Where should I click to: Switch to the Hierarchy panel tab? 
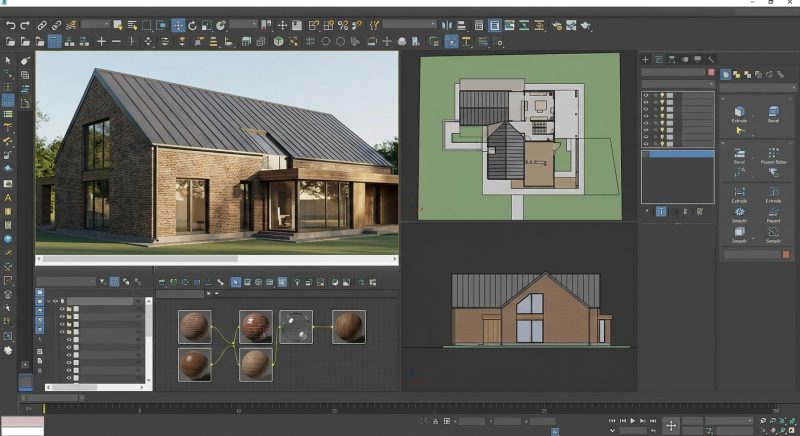(x=671, y=60)
